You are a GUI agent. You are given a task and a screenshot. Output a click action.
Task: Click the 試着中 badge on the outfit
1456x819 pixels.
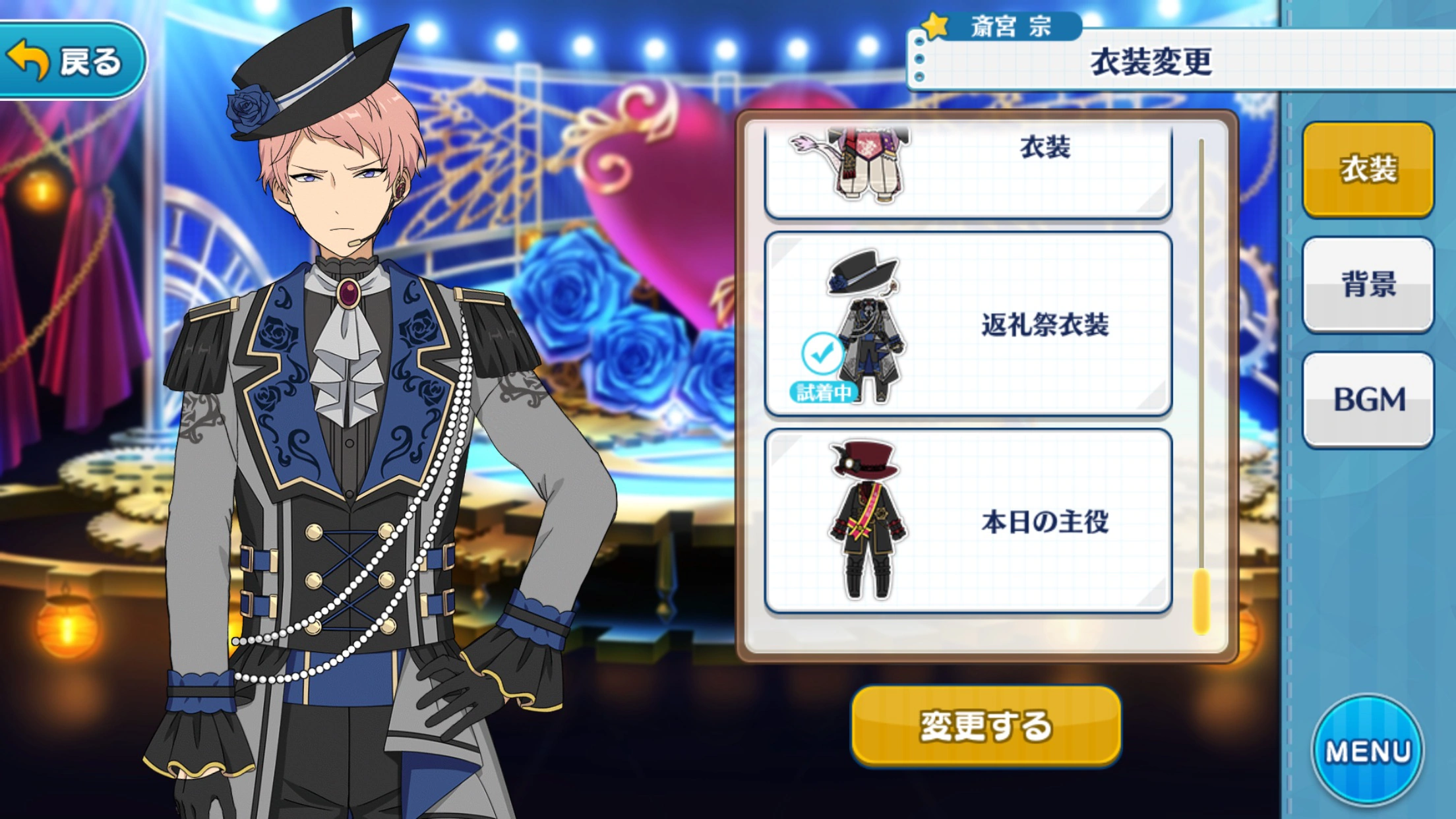823,392
